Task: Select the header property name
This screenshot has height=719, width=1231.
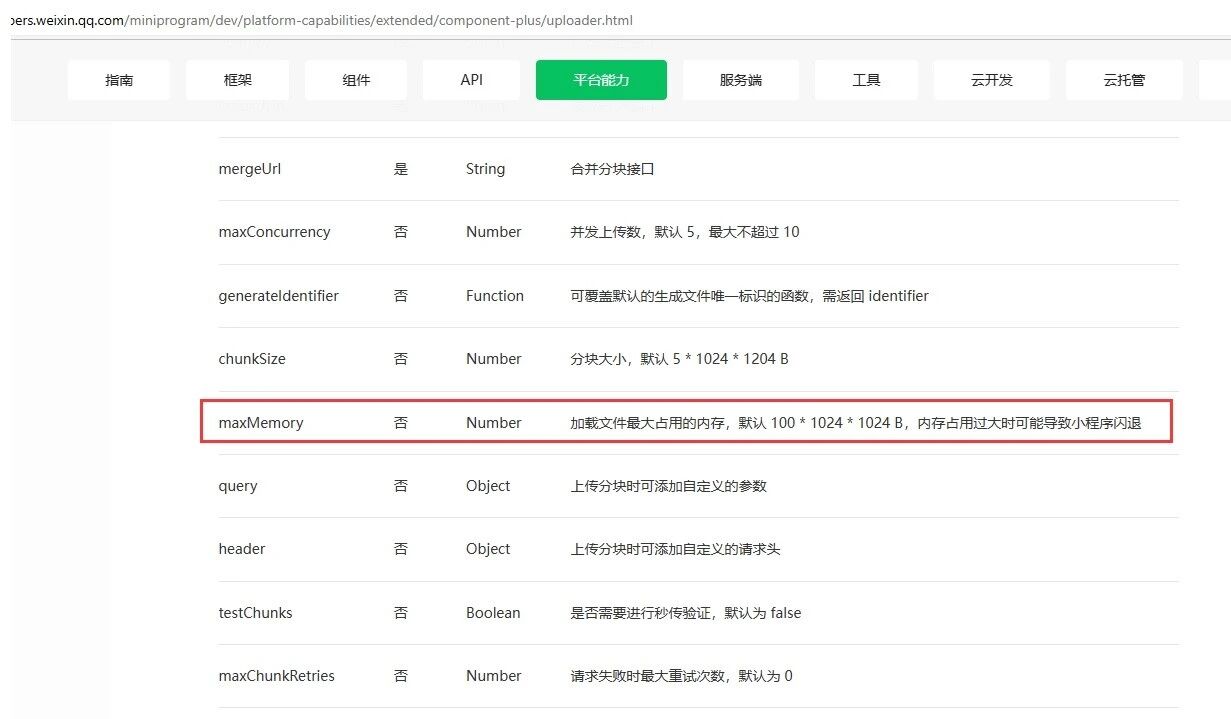Action: 241,549
